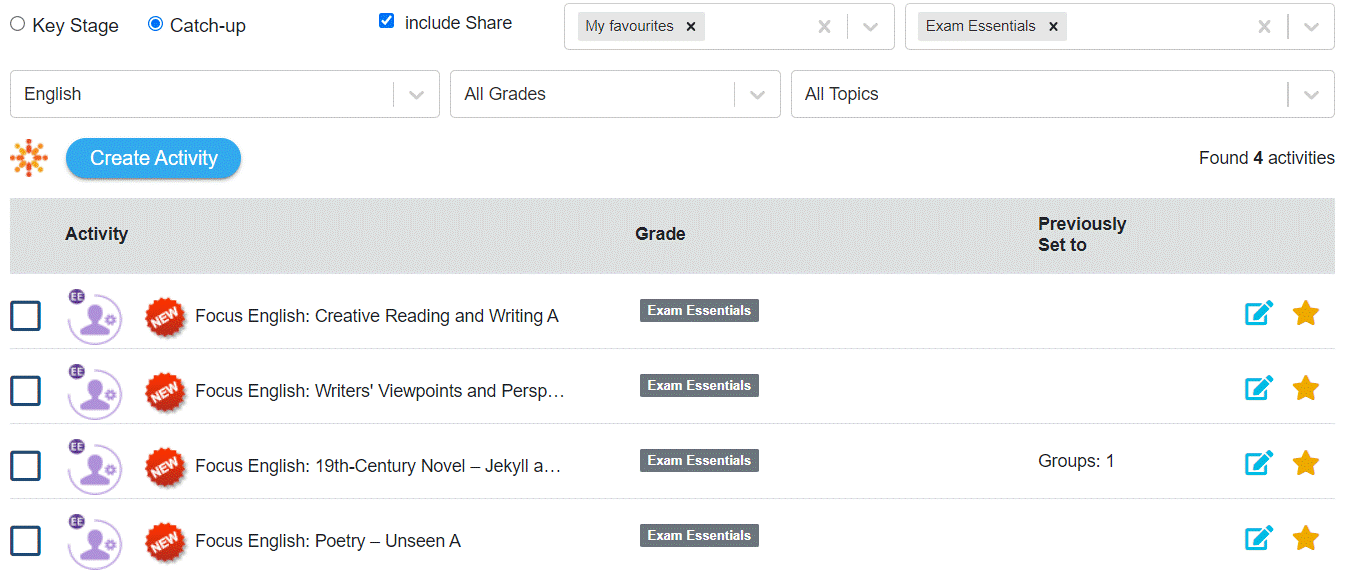Click the Create Activity button
The height and width of the screenshot is (572, 1346).
pos(153,158)
